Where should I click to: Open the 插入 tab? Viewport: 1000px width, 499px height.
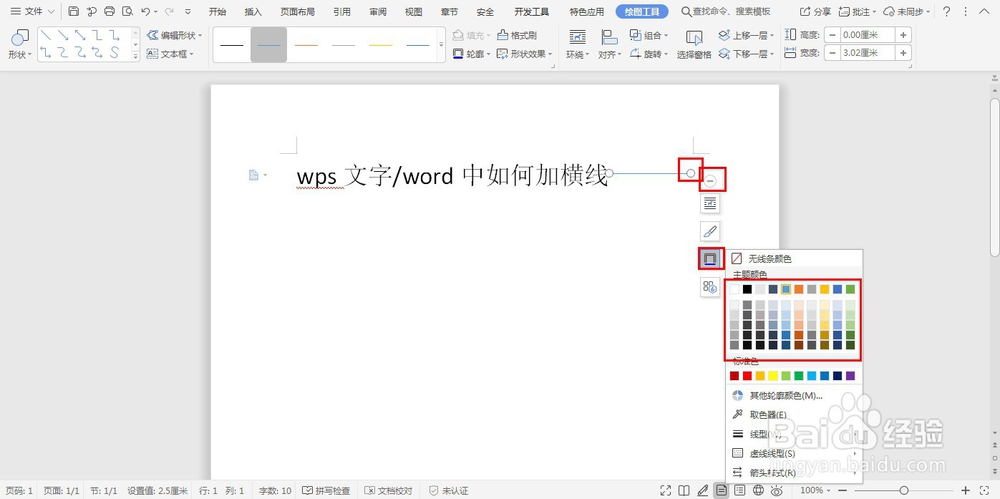tap(253, 11)
